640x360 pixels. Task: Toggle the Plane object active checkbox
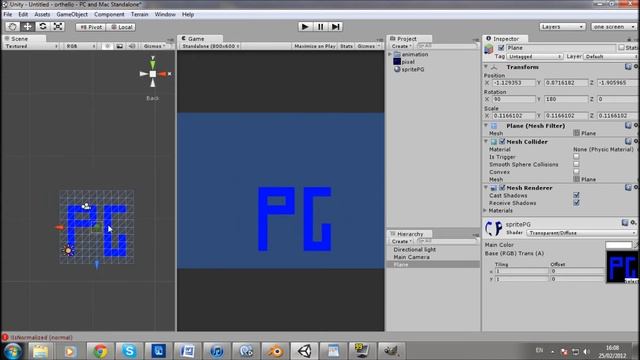(501, 48)
